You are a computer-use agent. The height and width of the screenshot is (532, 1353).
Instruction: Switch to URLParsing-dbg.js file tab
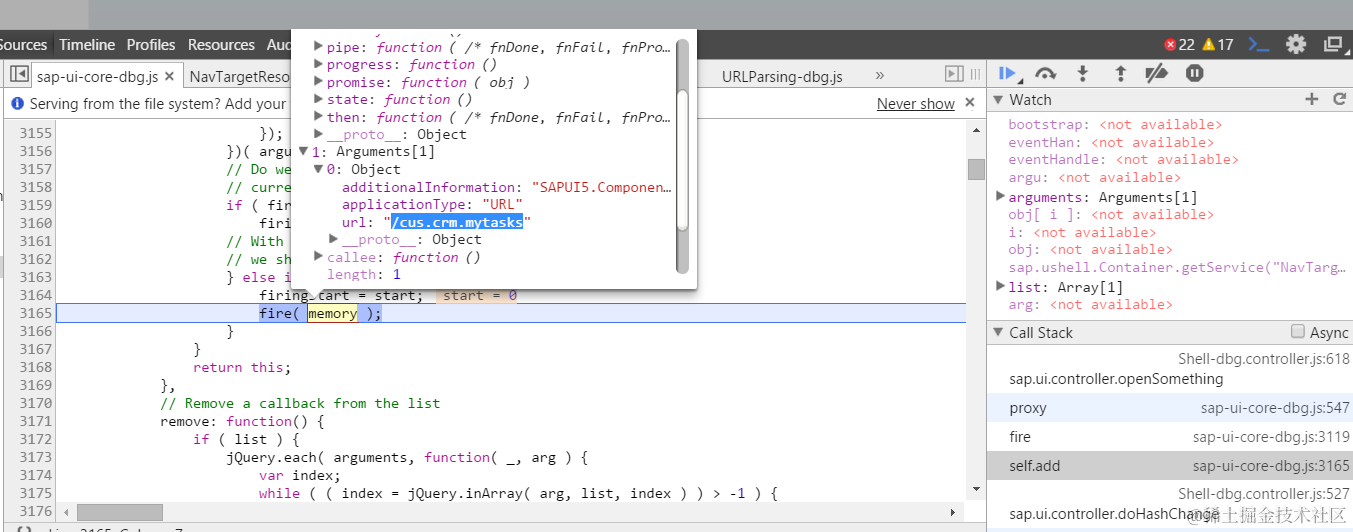click(782, 76)
